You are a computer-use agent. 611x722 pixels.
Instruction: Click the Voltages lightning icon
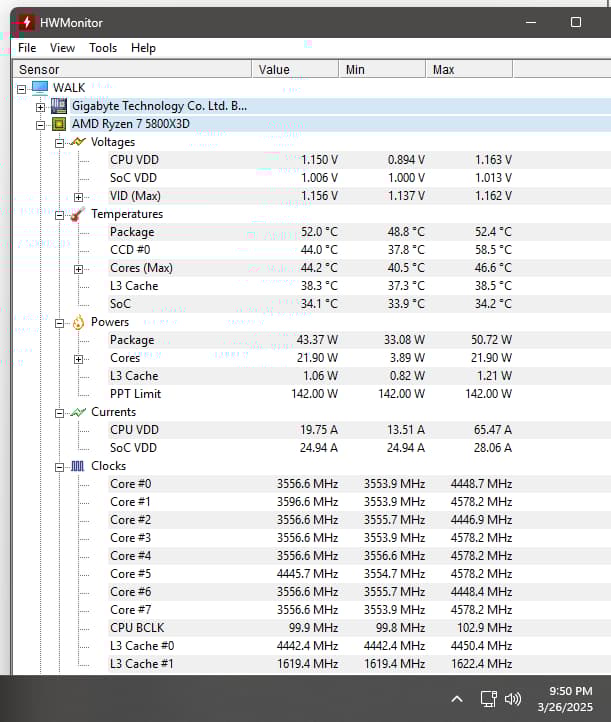(78, 142)
